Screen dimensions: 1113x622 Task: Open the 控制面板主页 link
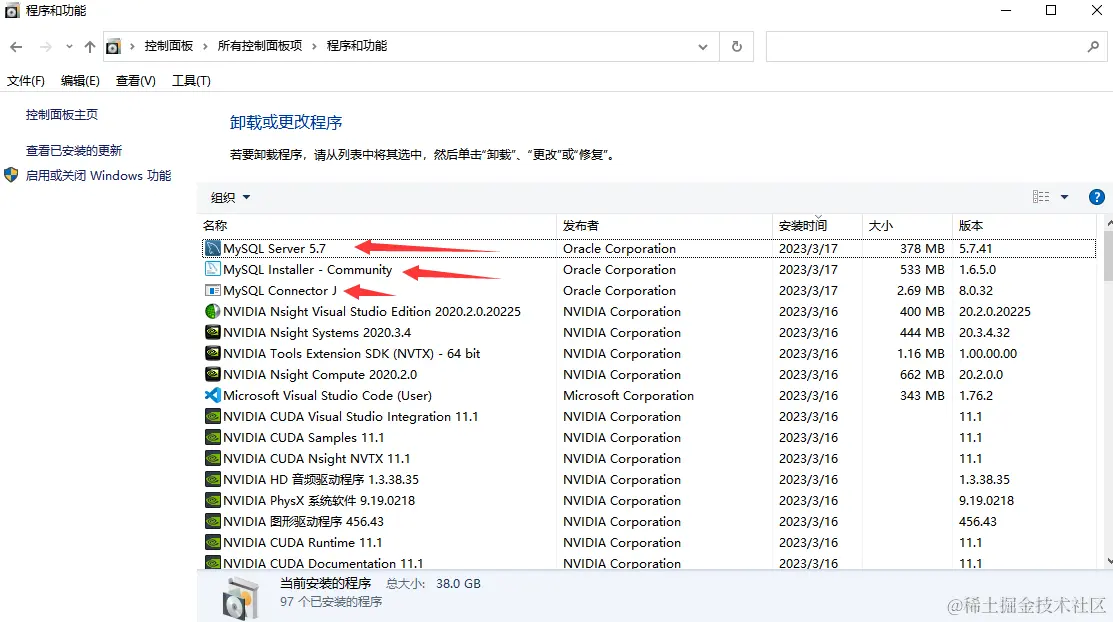[x=62, y=114]
